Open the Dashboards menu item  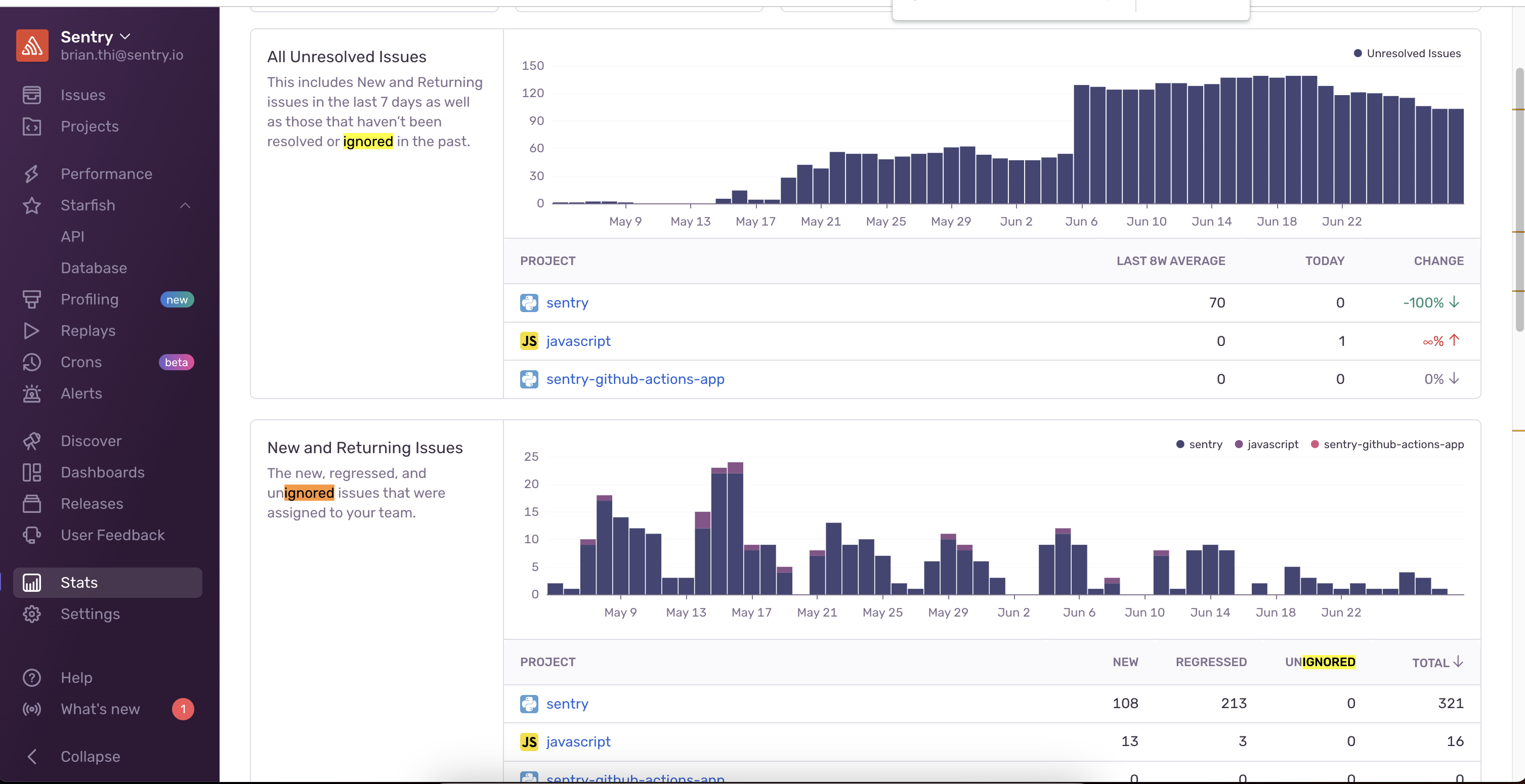[x=102, y=472]
